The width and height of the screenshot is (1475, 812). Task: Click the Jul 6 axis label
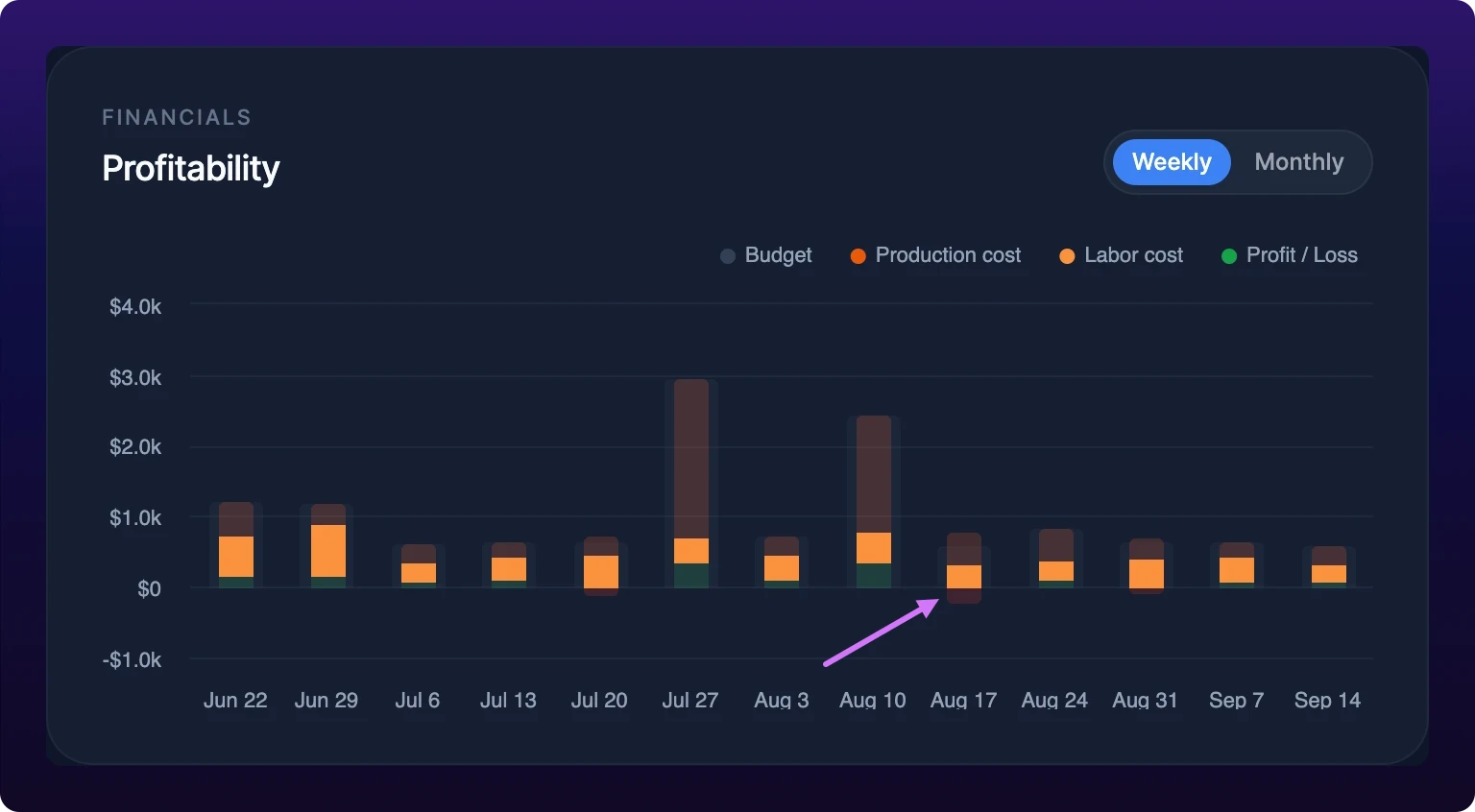(x=418, y=701)
